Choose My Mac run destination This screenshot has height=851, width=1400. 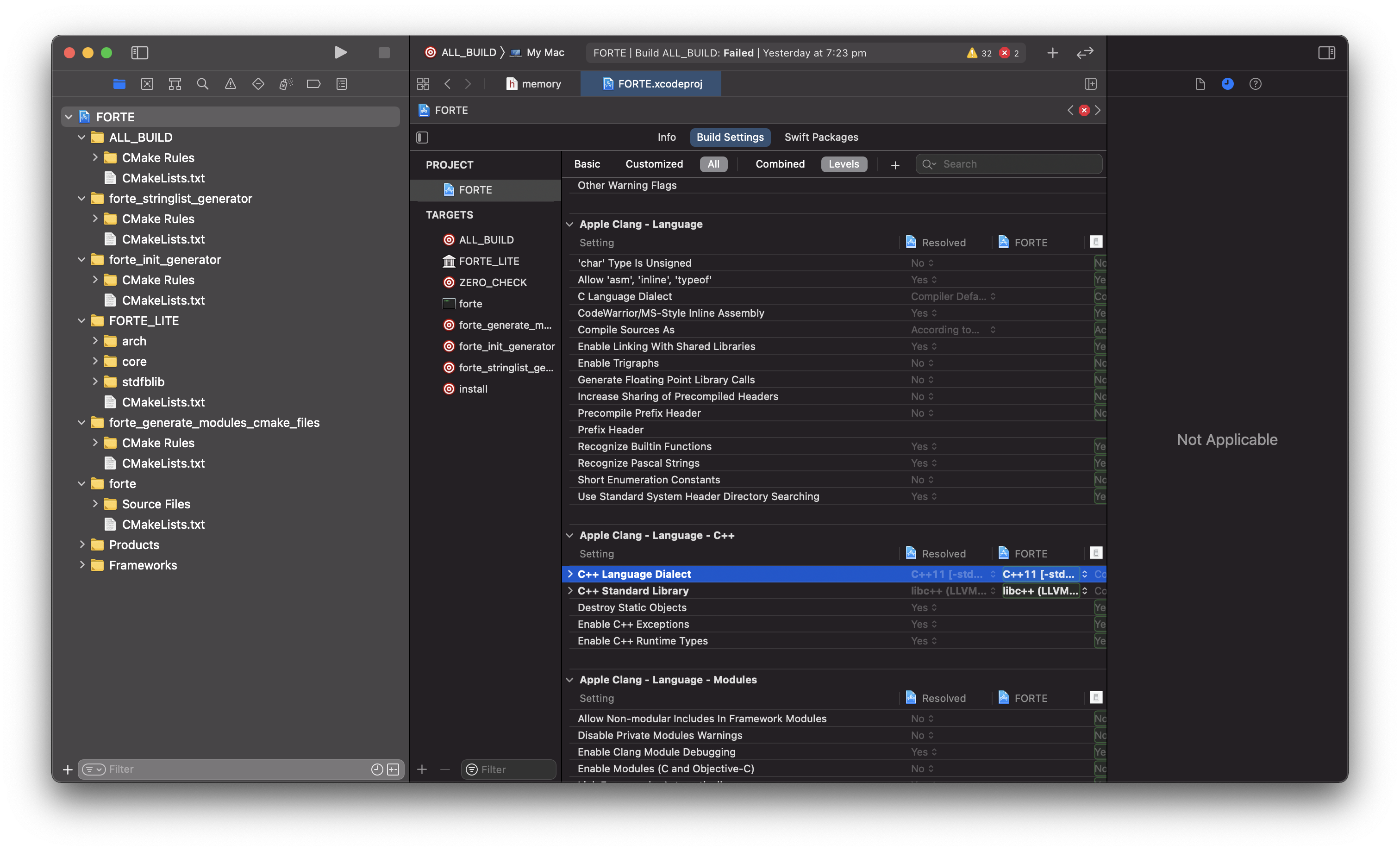pos(537,53)
